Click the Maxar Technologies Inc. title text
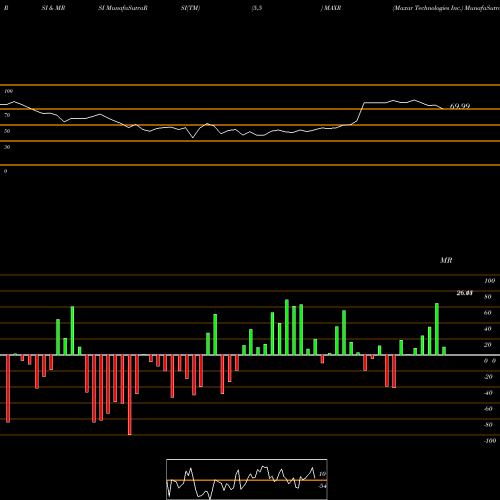Image resolution: width=500 pixels, height=500 pixels. pos(428,8)
